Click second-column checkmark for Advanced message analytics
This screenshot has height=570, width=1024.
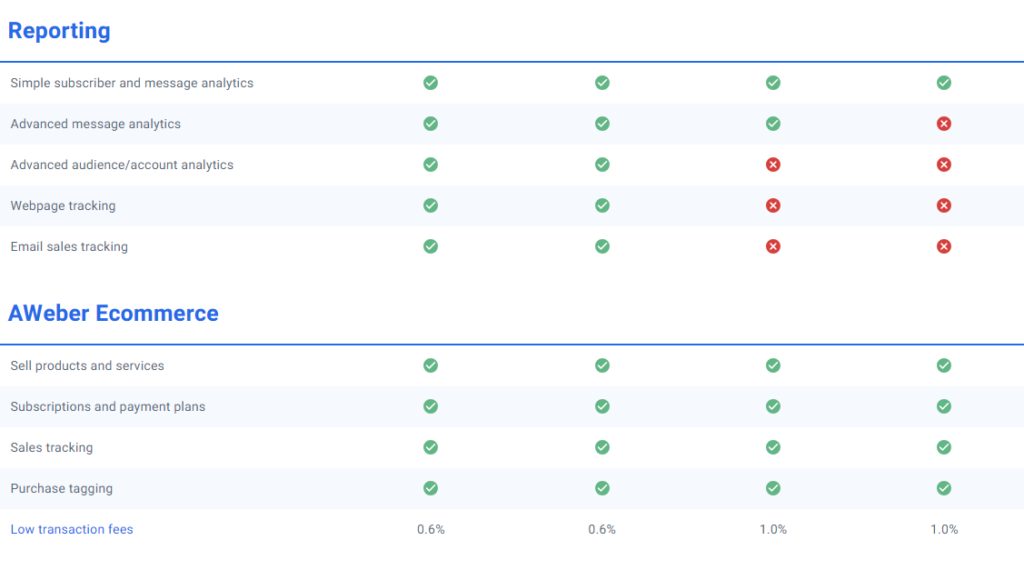(x=602, y=124)
